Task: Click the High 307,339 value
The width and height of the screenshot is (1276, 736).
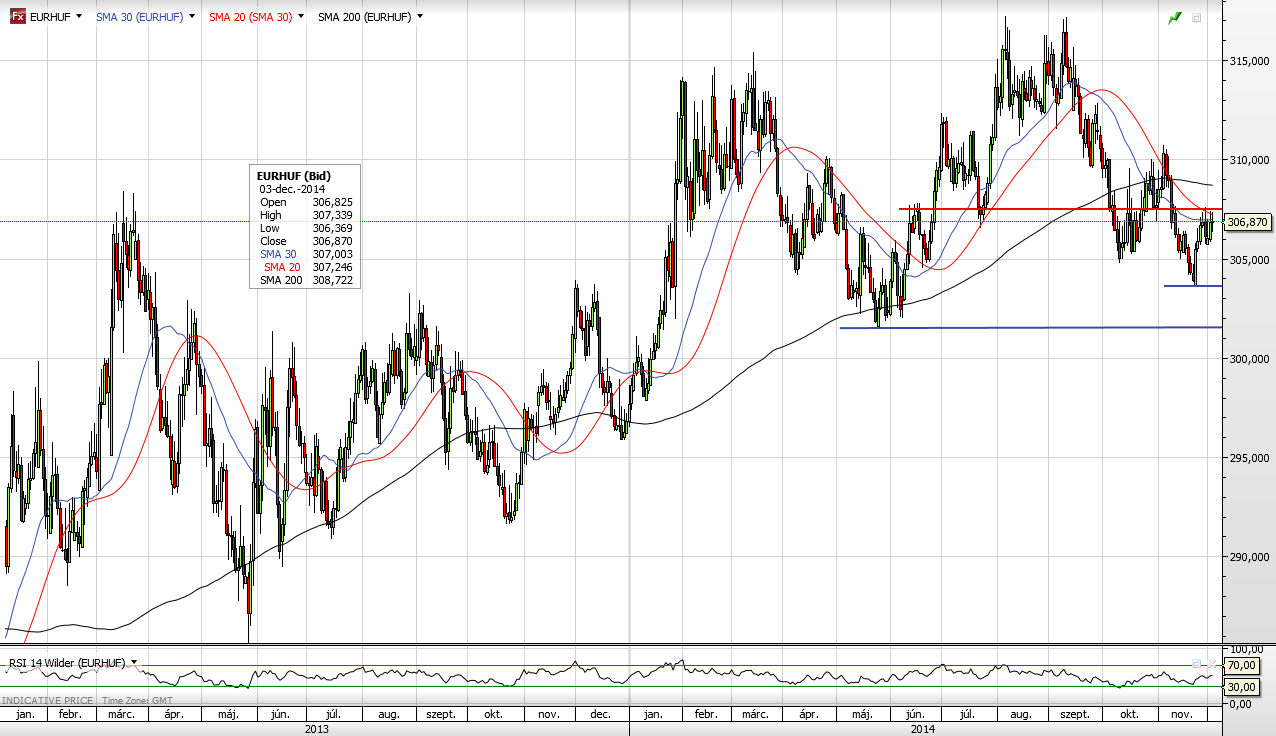Action: pos(332,215)
